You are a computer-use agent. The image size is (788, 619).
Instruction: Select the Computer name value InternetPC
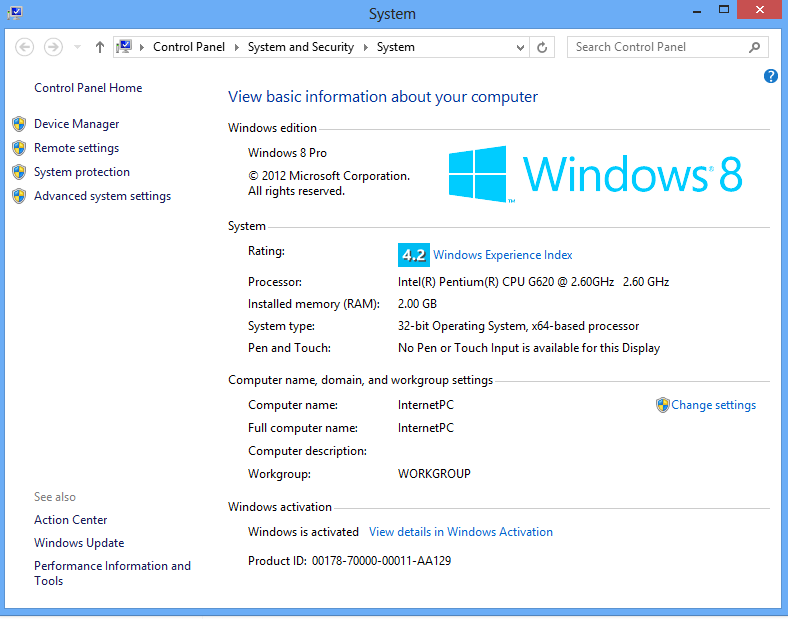(x=426, y=405)
